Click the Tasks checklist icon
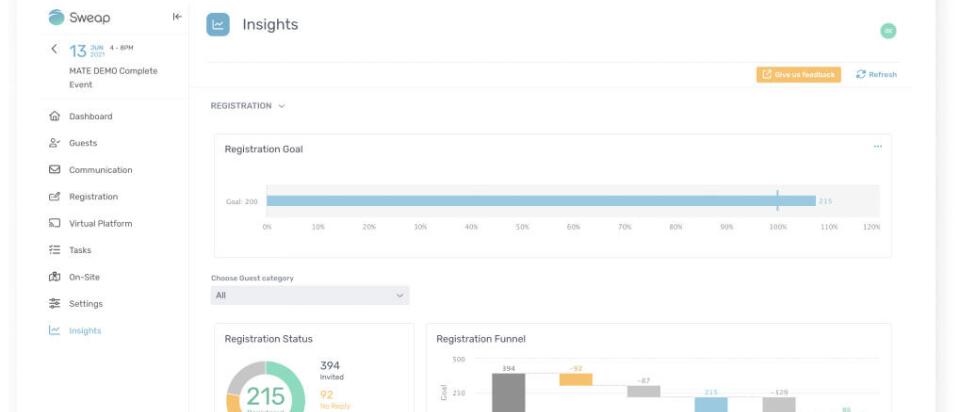960x412 pixels. pyautogui.click(x=55, y=250)
